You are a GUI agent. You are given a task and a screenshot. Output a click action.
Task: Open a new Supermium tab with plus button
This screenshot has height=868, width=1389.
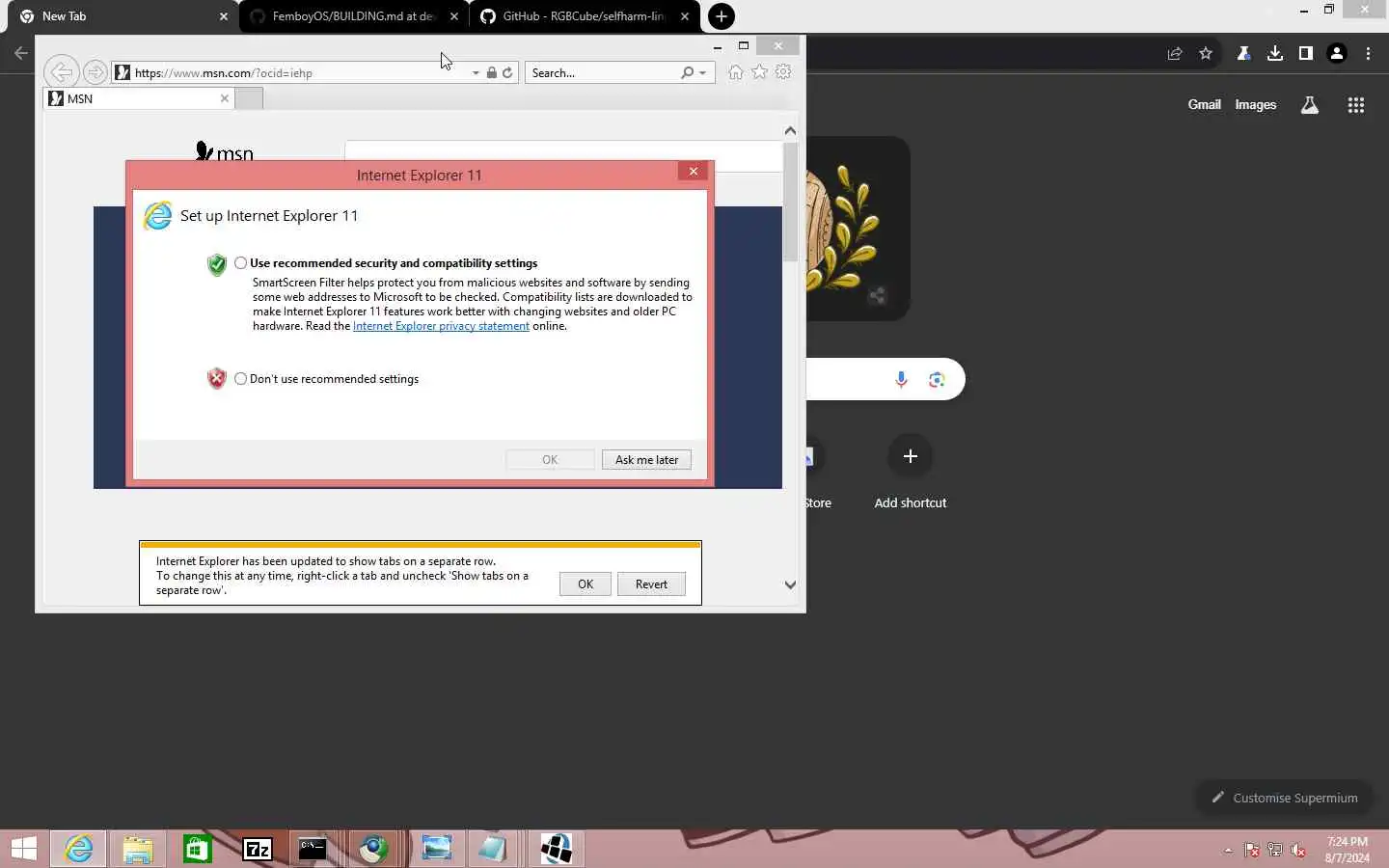pos(722,16)
